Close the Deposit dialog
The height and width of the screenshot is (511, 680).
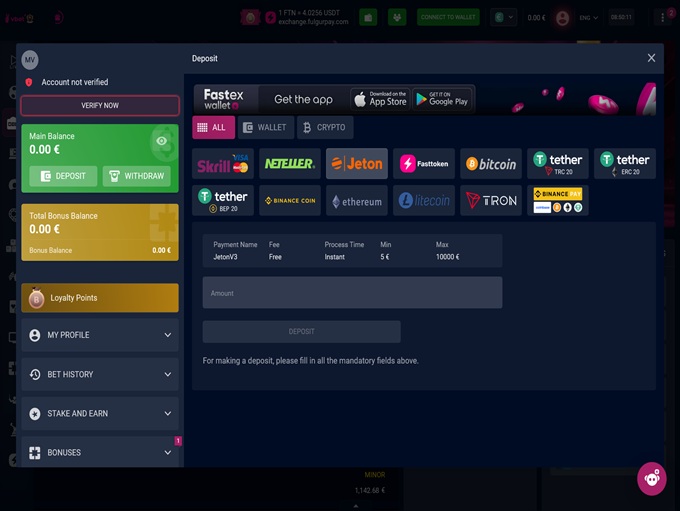click(651, 58)
